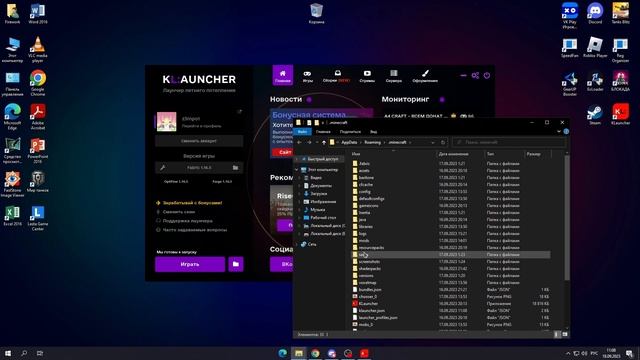Screen dimensions: 640x360
Task: Click folder icon in game version field
Action: coord(236,168)
